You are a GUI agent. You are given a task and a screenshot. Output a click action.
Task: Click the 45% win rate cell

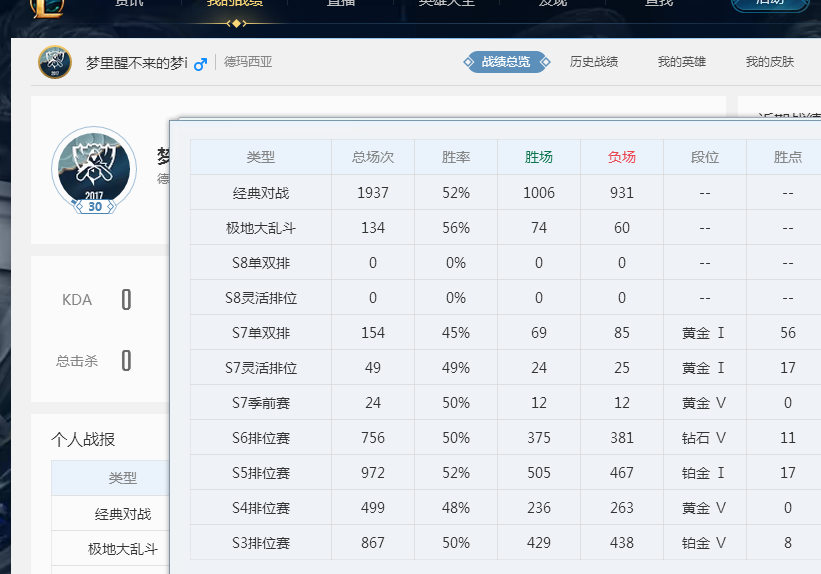[456, 333]
